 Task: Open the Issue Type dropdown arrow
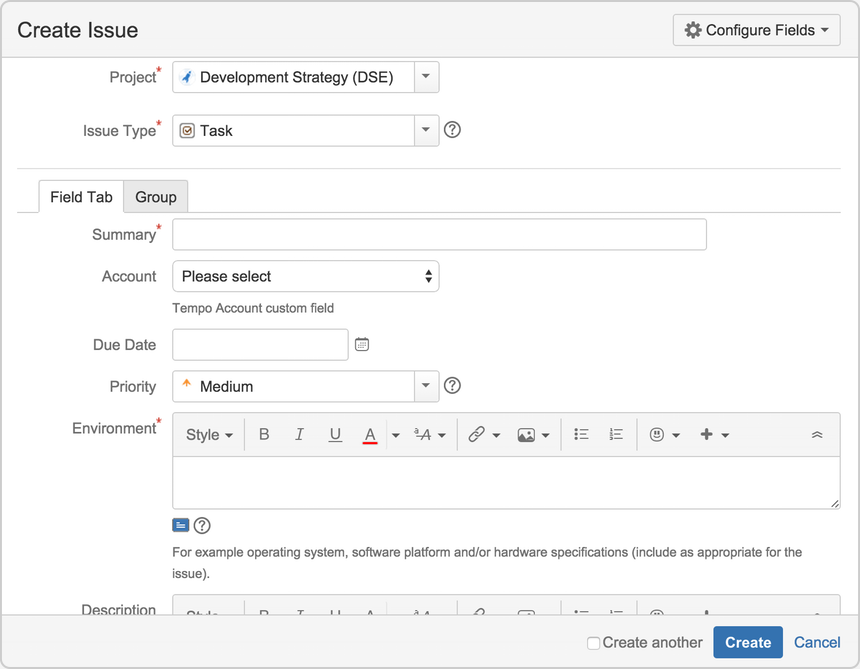pos(426,130)
